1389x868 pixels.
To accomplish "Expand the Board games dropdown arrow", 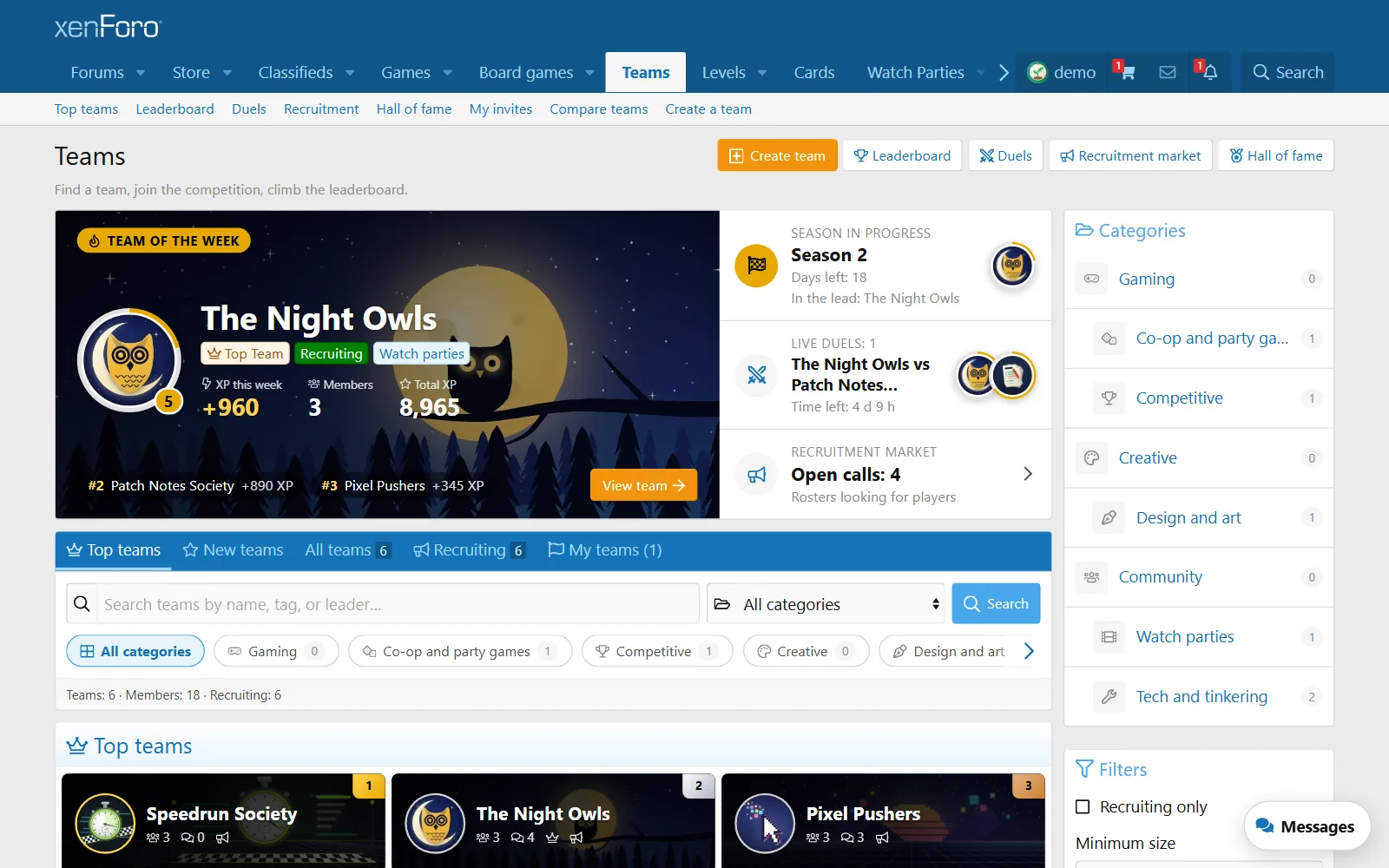I will (x=589, y=73).
